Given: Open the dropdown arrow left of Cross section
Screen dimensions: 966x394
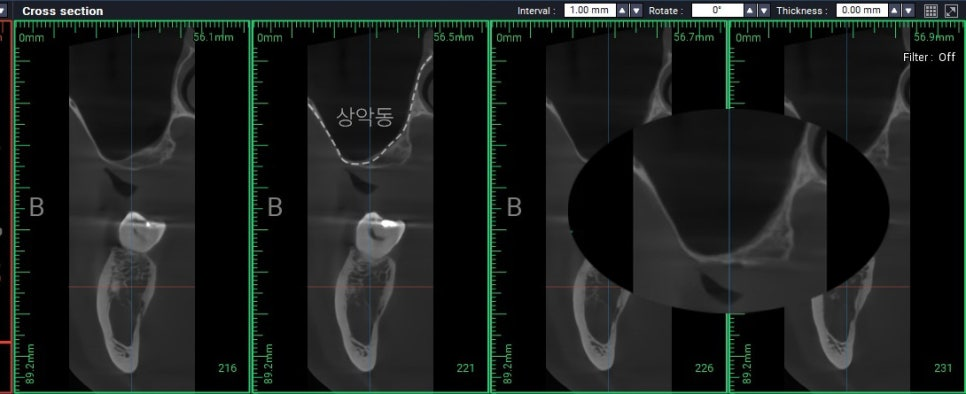Looking at the screenshot, I should point(3,10).
